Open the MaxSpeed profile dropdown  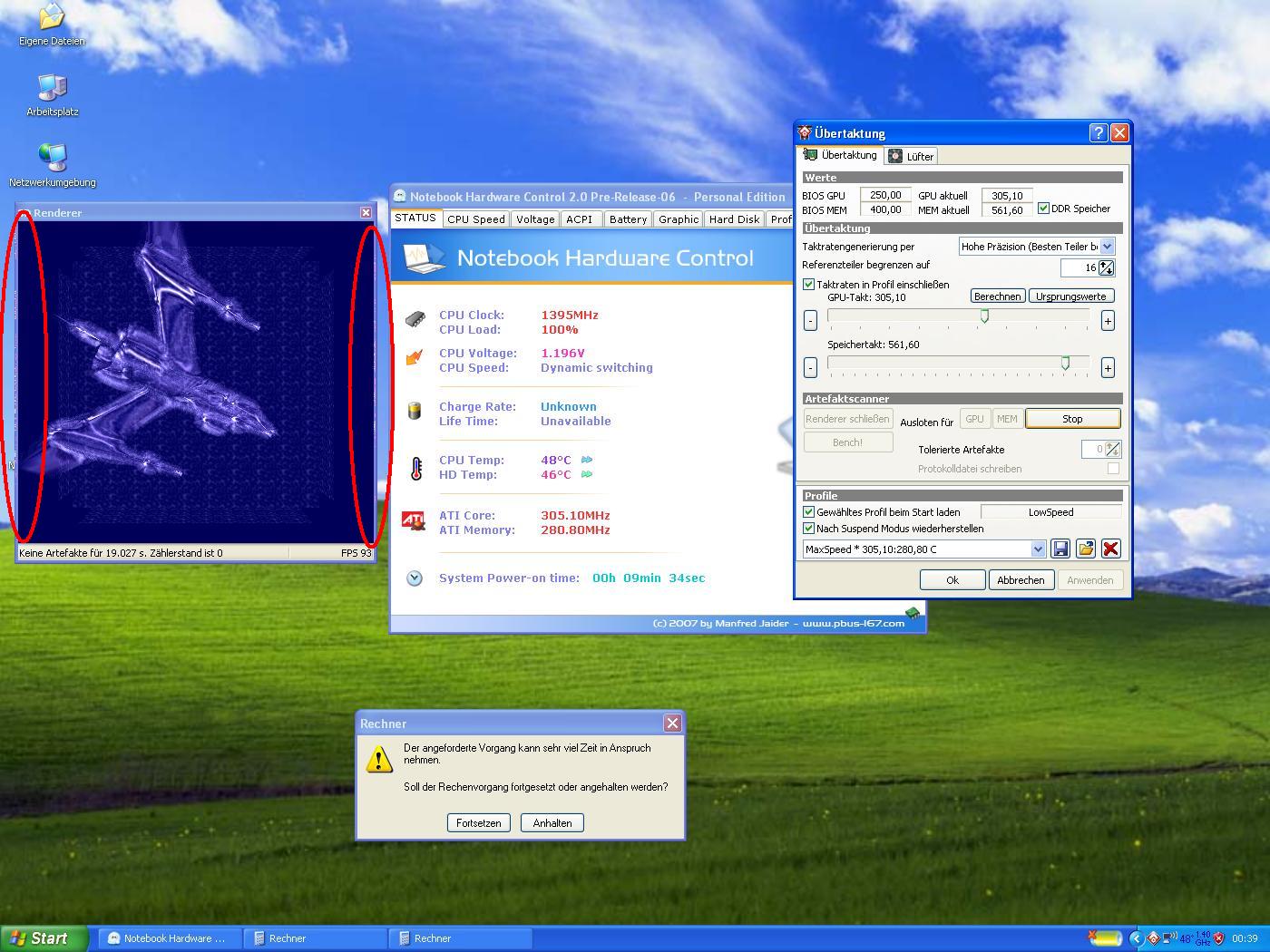pyautogui.click(x=1038, y=549)
